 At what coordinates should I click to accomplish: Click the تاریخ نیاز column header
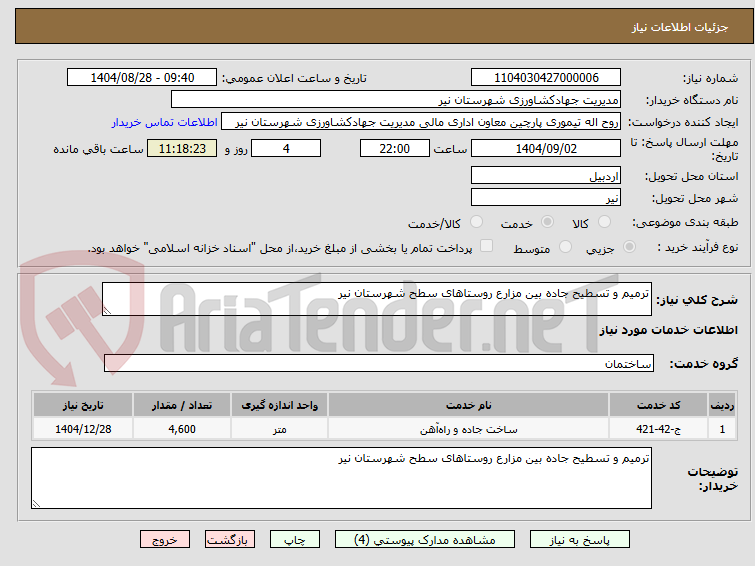tap(83, 405)
